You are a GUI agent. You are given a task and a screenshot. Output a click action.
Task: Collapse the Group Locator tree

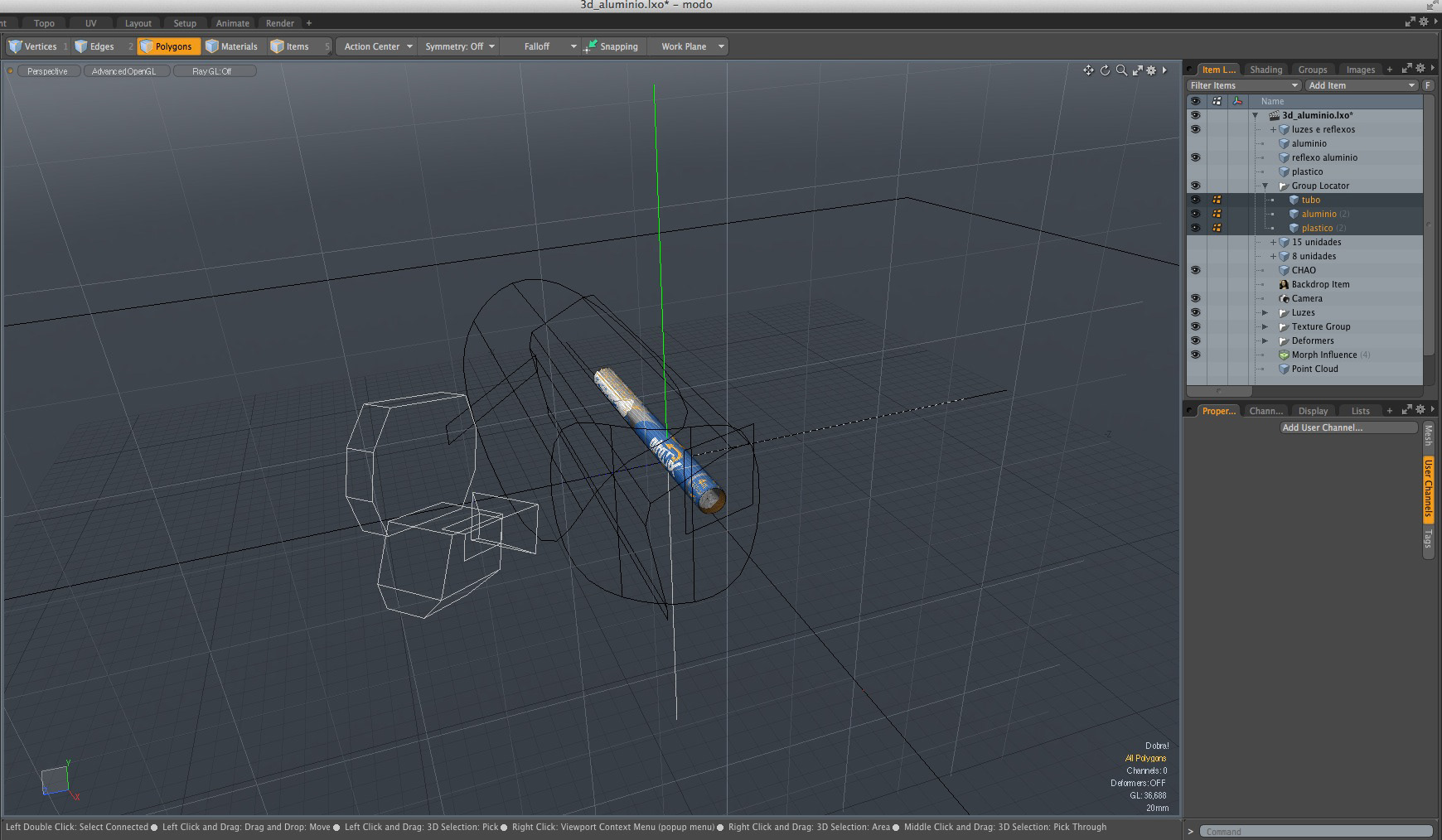click(1265, 186)
